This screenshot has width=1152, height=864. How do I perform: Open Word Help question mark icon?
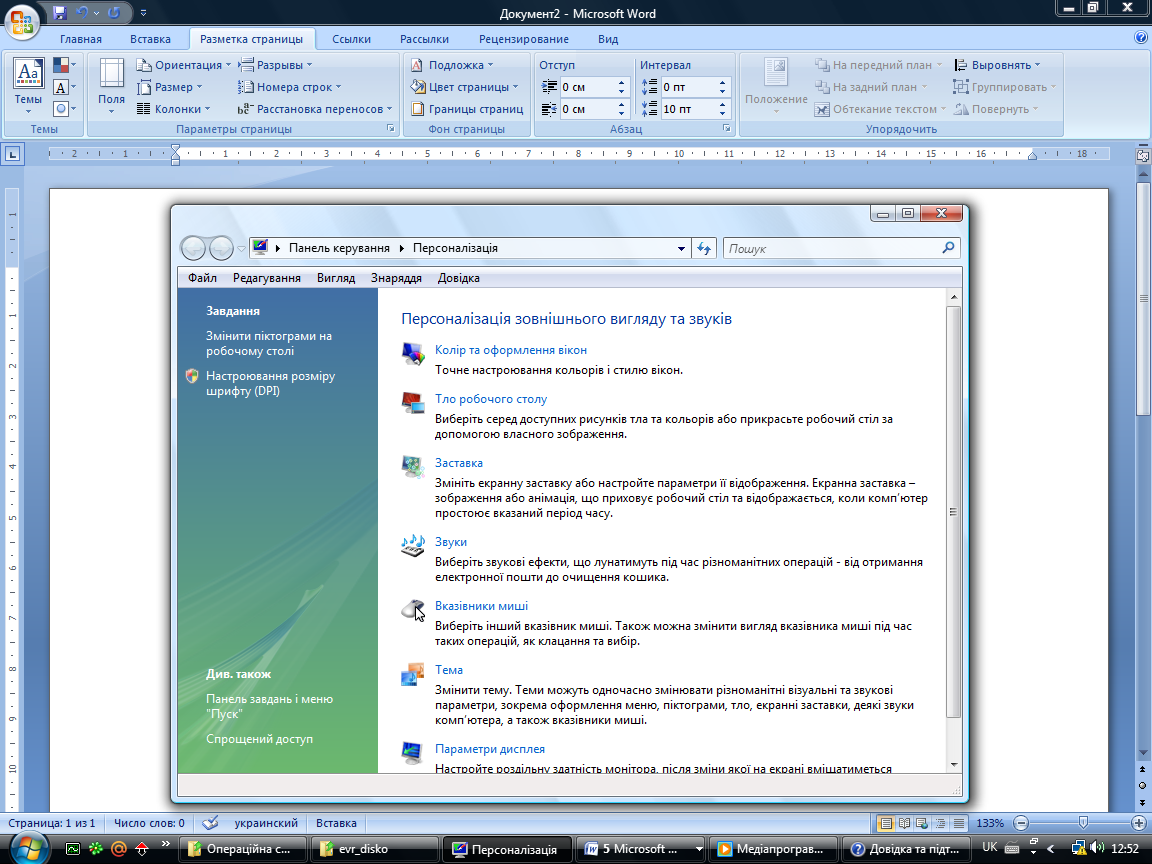pyautogui.click(x=1141, y=37)
